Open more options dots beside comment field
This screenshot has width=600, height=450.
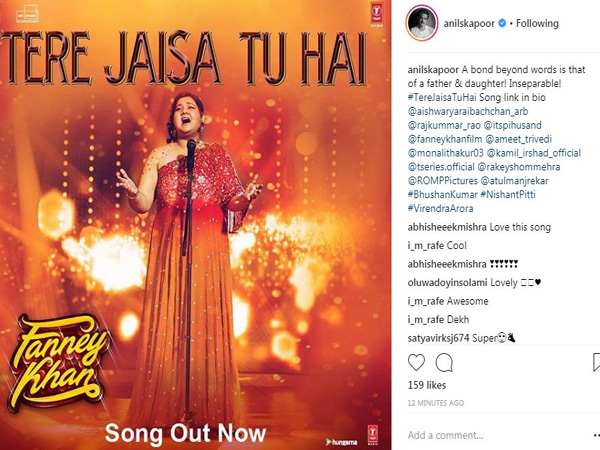click(x=597, y=435)
